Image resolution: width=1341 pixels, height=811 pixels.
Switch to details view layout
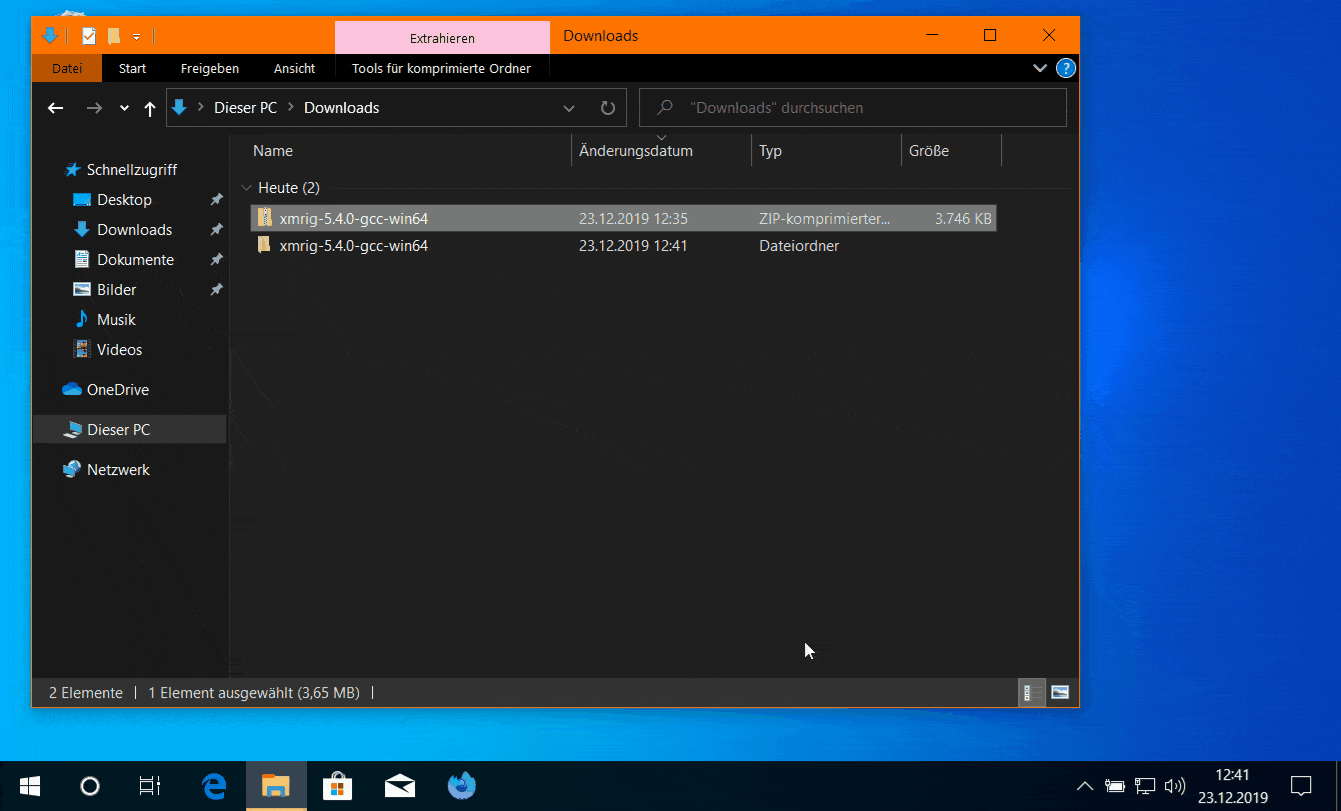pyautogui.click(x=1032, y=692)
